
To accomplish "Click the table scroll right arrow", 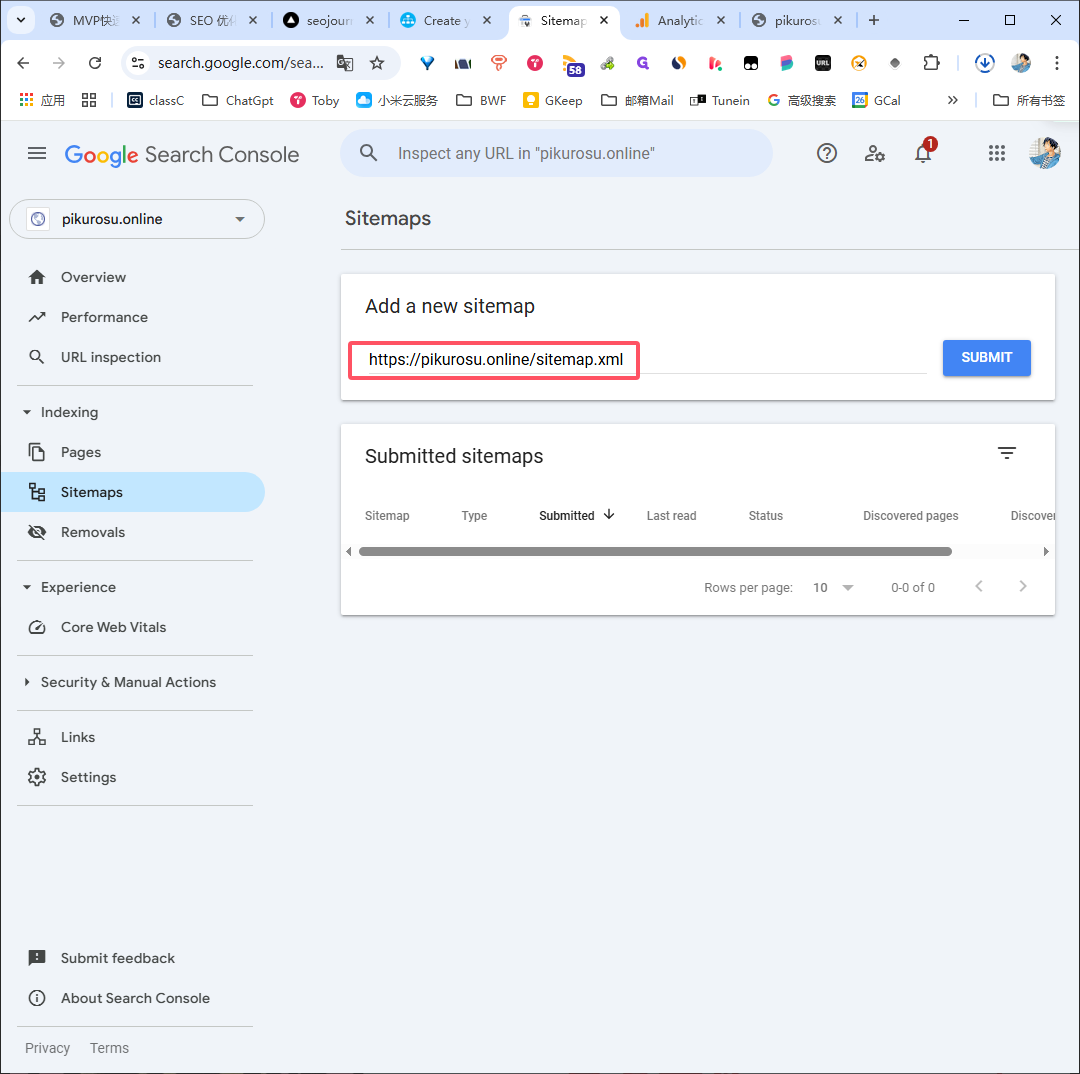I will [x=1046, y=551].
